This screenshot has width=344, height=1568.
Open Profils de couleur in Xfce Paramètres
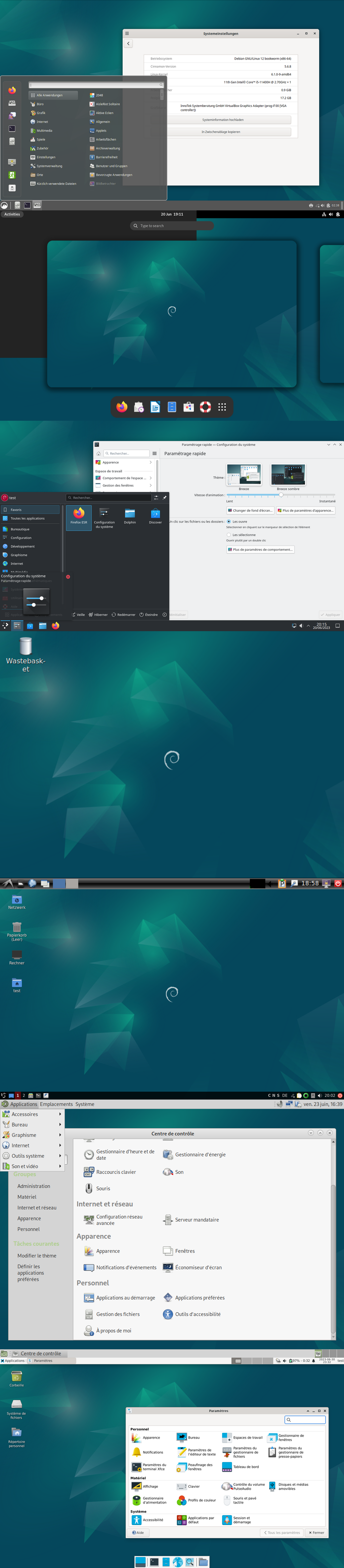(196, 1500)
